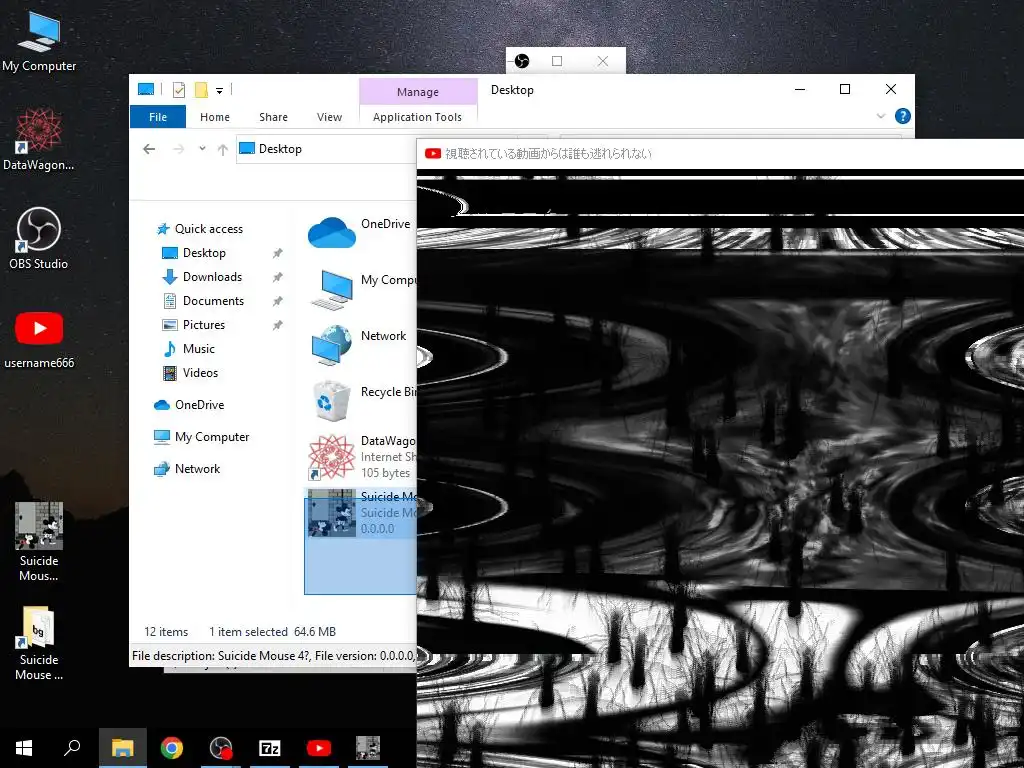The width and height of the screenshot is (1024, 768).
Task: Open the My Computer desktop icon
Action: coord(39,40)
